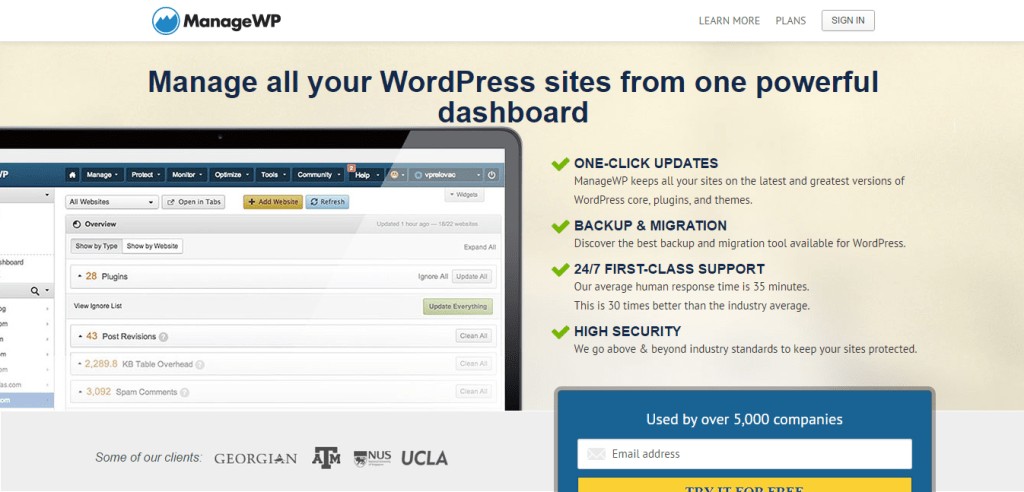The width and height of the screenshot is (1024, 492).
Task: Open the Community menu in dashboard
Action: click(318, 175)
